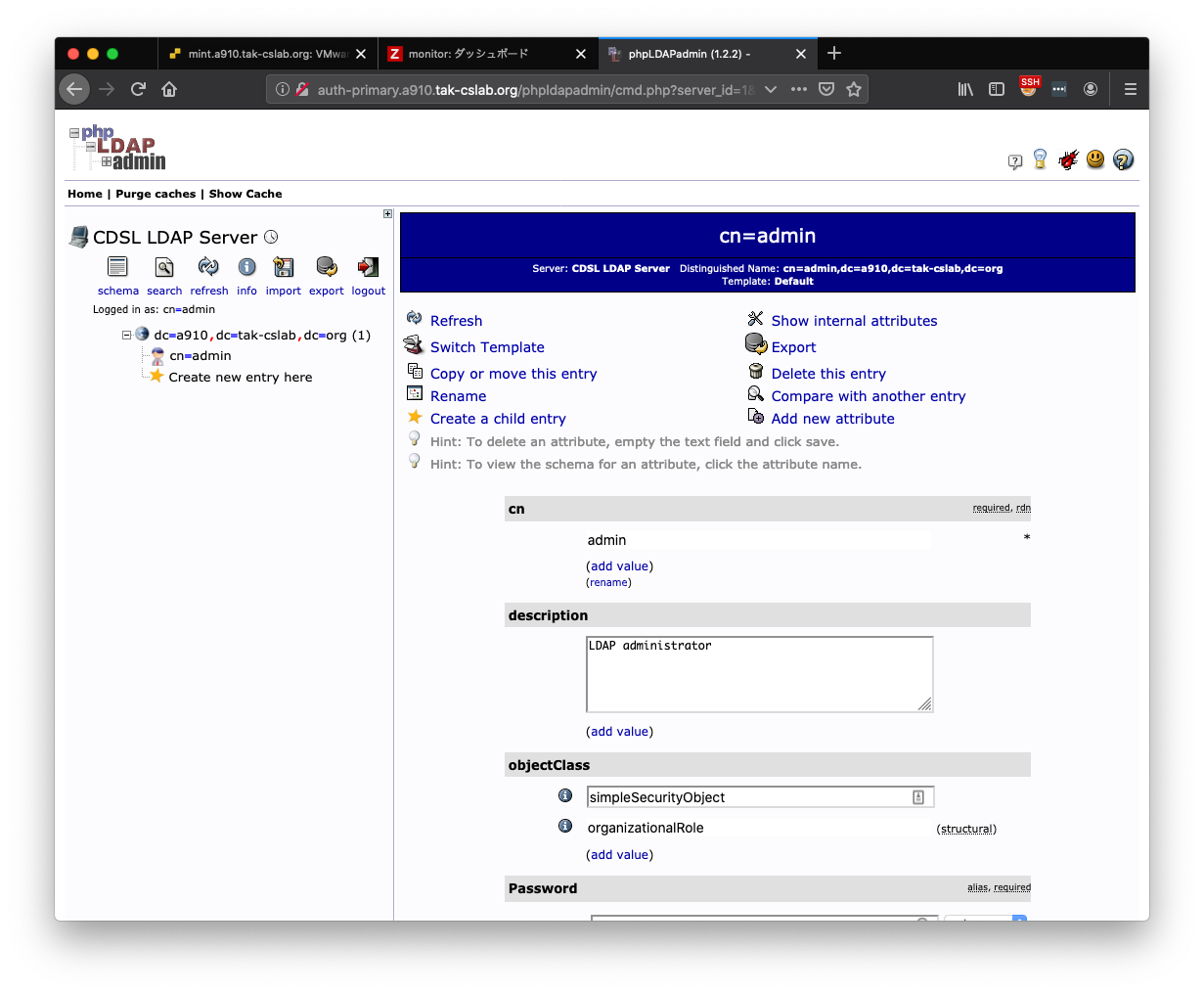
Task: Click Purge caches link
Action: click(x=156, y=194)
